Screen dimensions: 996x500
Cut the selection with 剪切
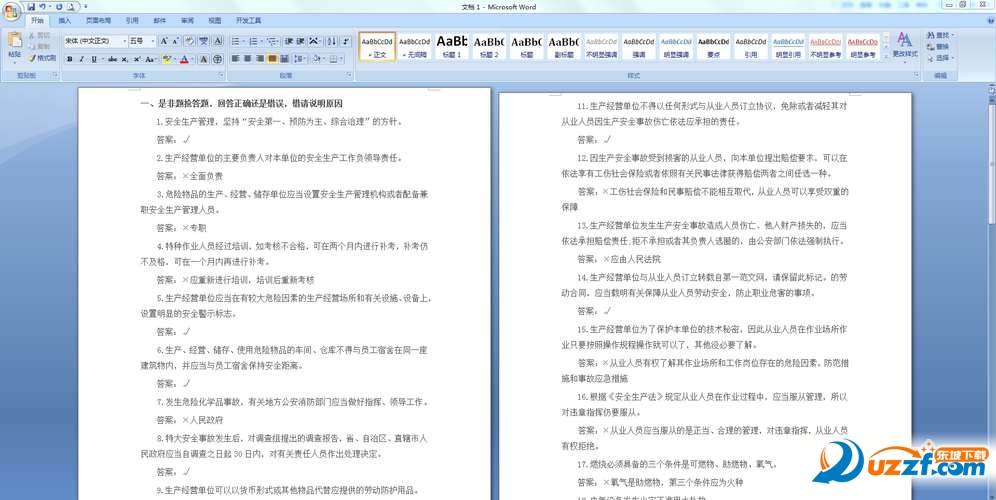tap(39, 36)
